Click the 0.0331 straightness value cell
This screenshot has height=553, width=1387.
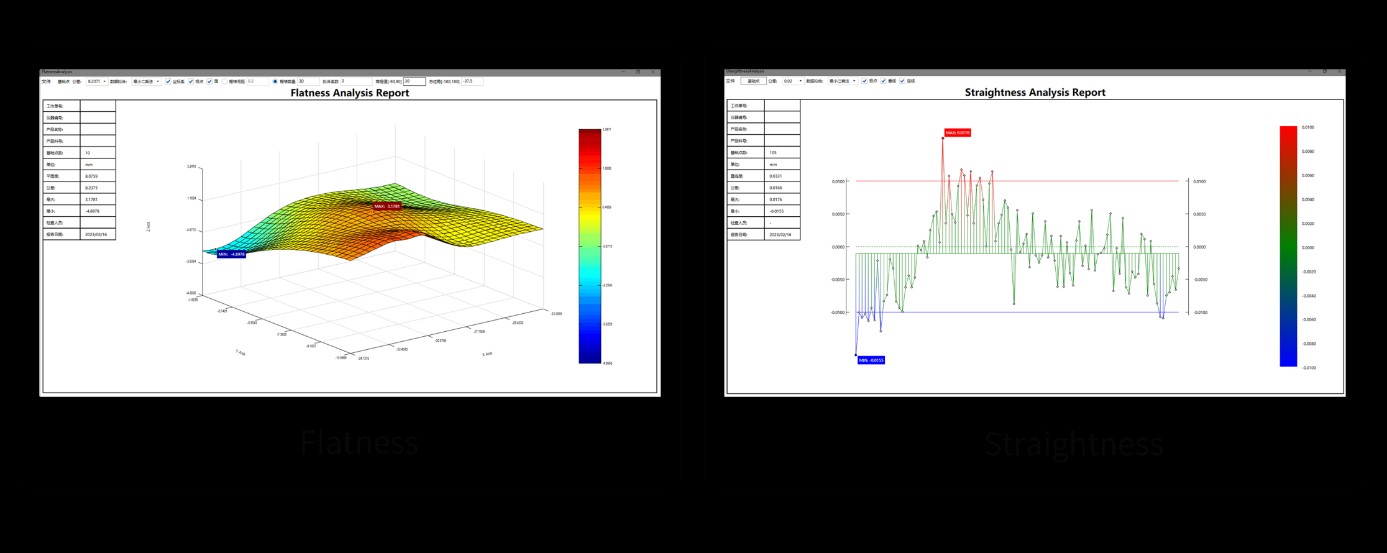tap(783, 176)
